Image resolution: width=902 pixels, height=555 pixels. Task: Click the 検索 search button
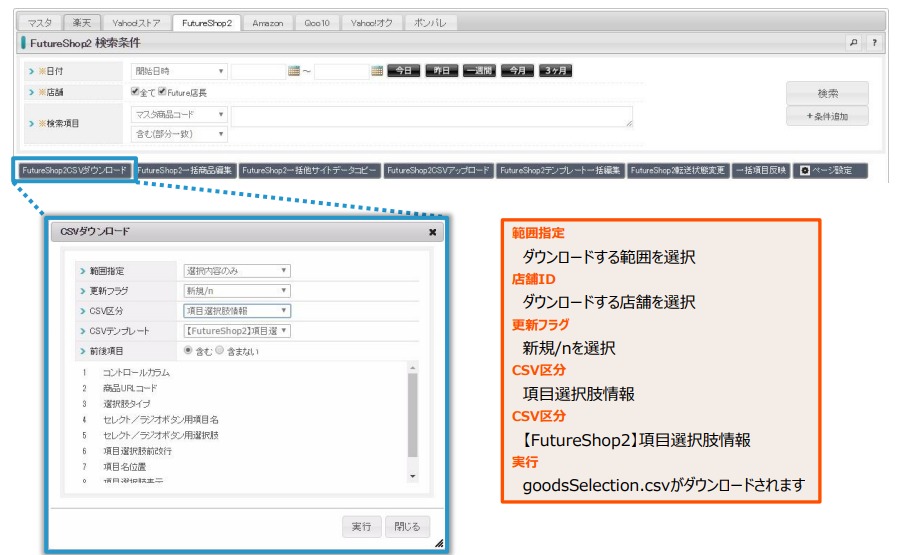point(827,93)
